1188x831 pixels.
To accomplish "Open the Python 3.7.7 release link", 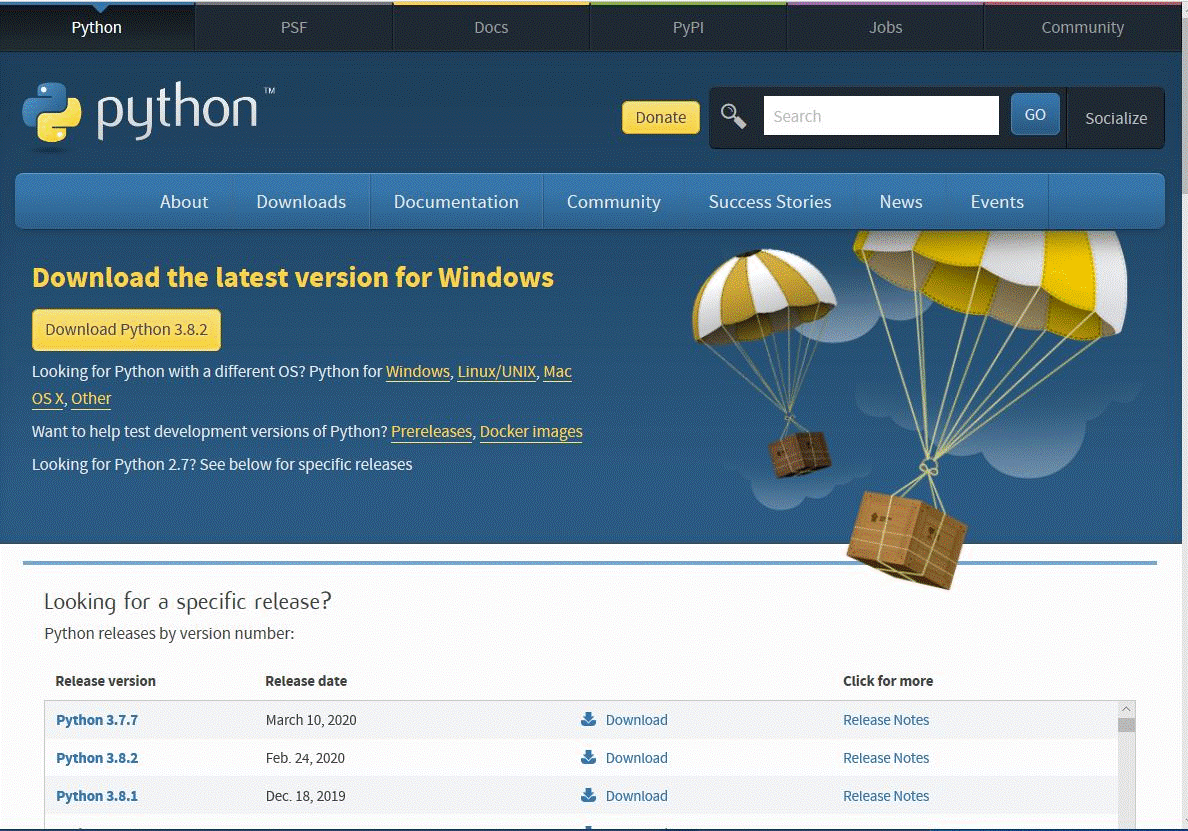I will (x=97, y=720).
